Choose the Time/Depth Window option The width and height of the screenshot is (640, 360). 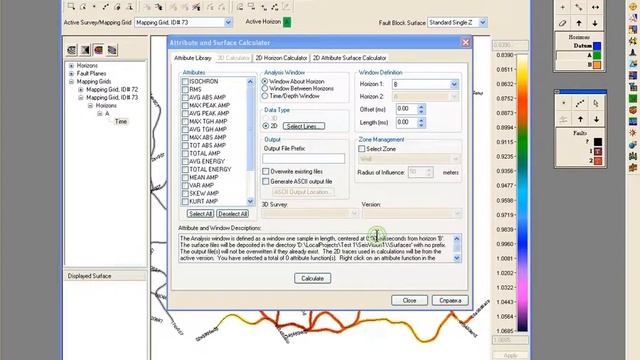(265, 96)
